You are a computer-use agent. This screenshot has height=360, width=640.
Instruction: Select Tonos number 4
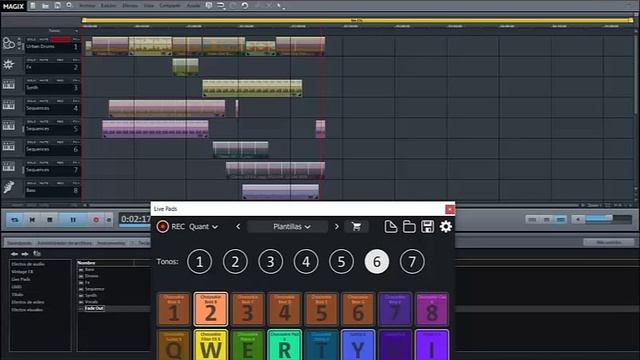(306, 262)
